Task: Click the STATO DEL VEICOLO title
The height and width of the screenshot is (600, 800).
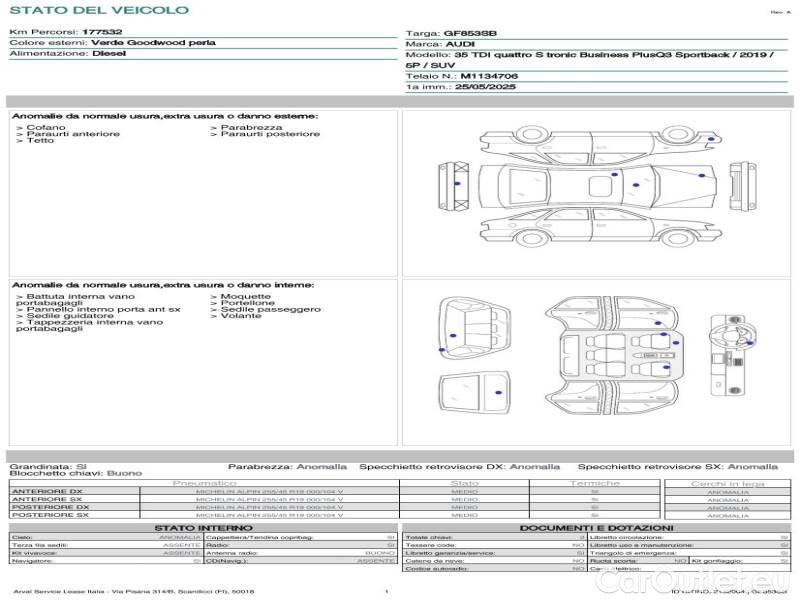Action: tap(99, 10)
